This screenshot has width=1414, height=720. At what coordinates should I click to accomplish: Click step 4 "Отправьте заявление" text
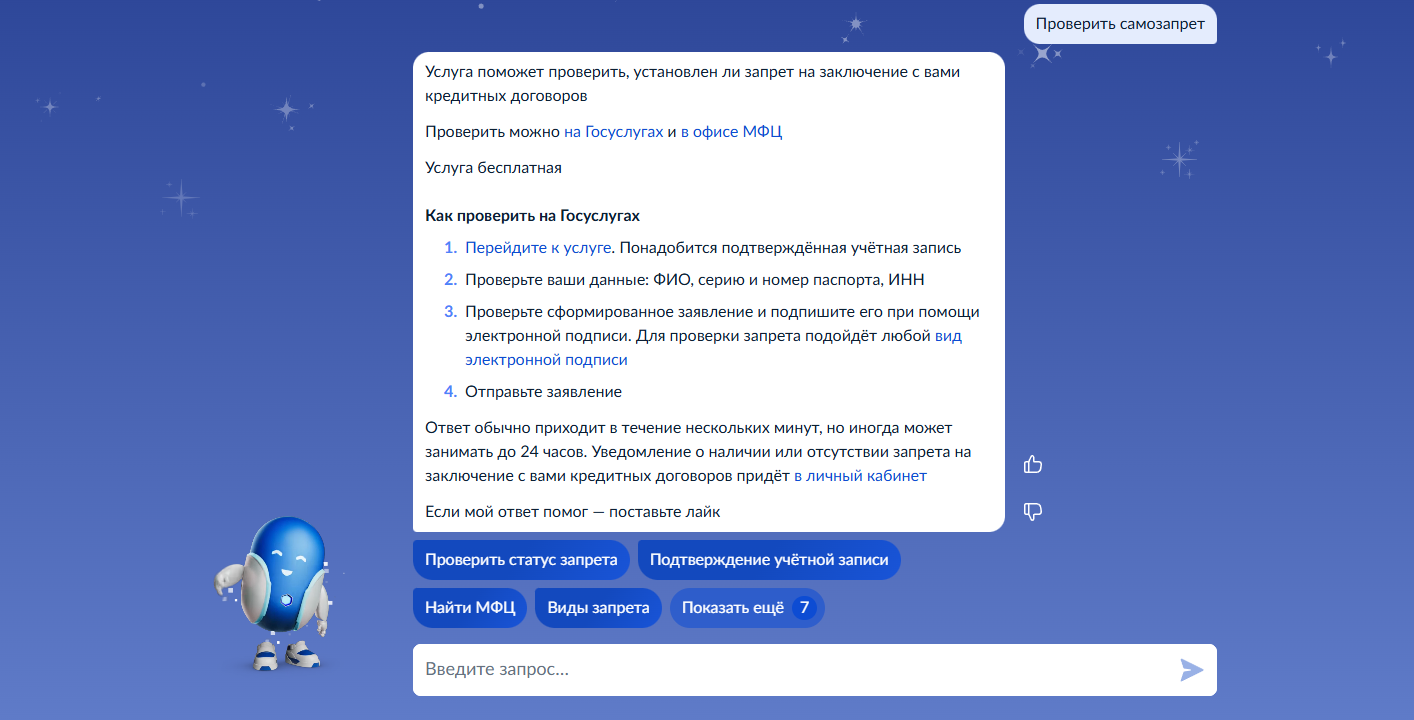[x=543, y=392]
